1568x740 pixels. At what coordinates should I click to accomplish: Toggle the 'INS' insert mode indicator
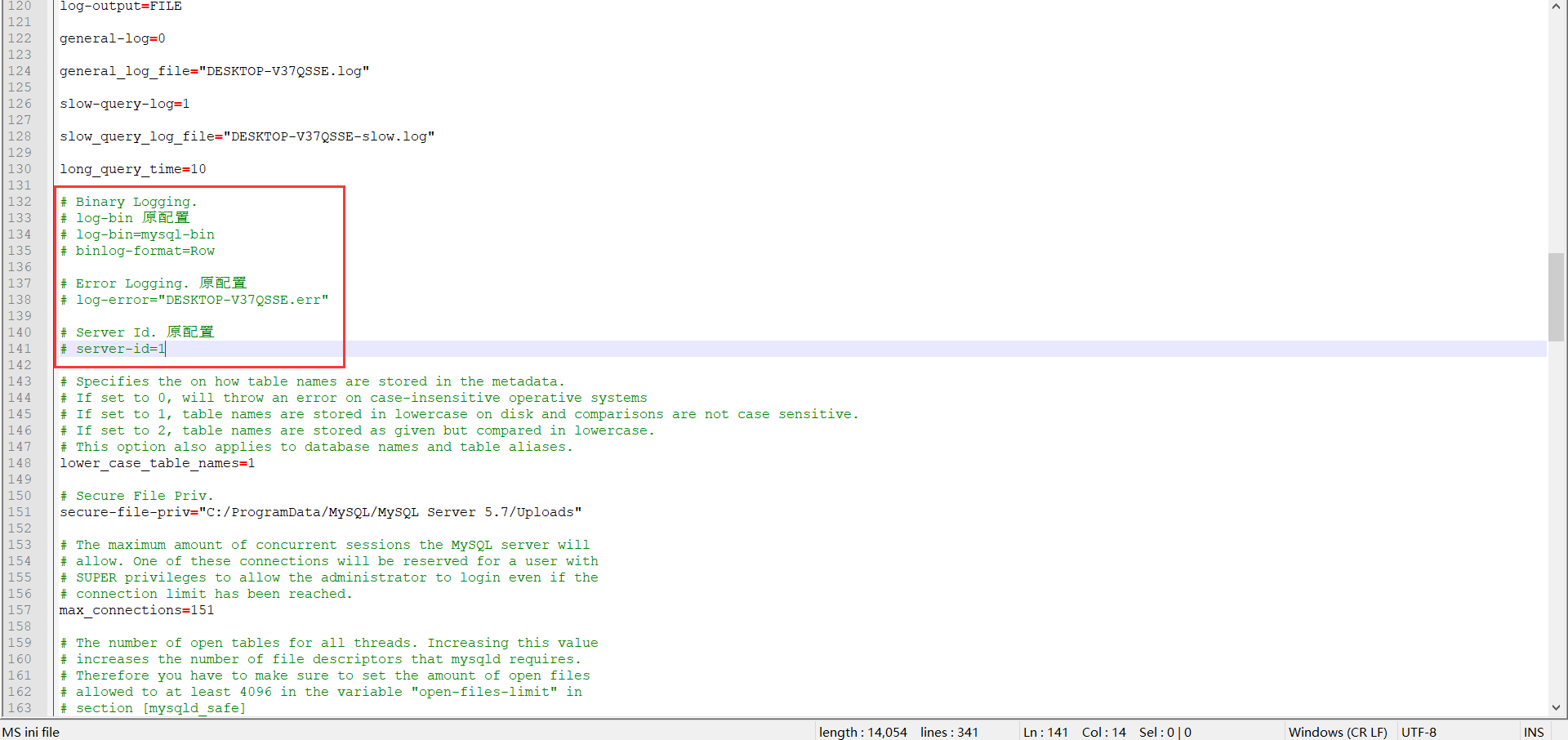(x=1534, y=732)
